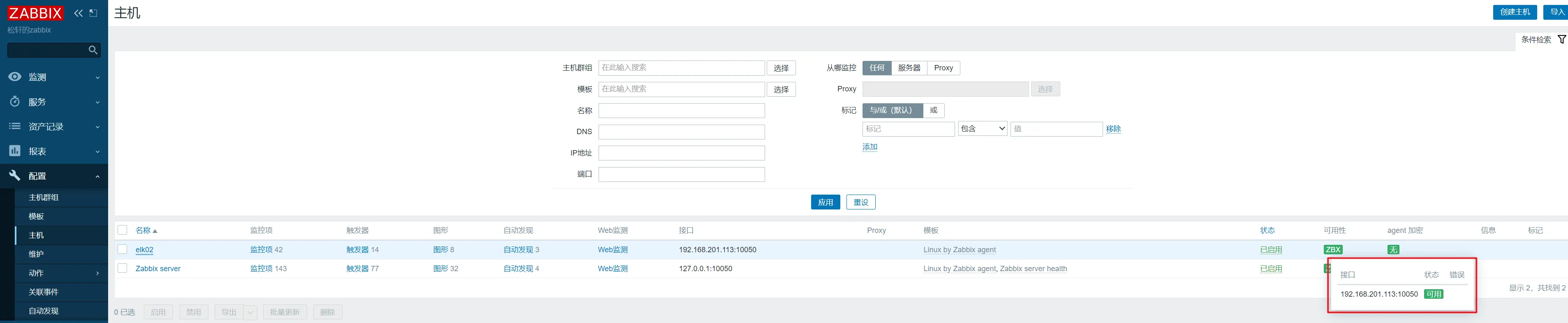The height and width of the screenshot is (323, 1568).
Task: Click the search magnifier icon
Action: (93, 50)
